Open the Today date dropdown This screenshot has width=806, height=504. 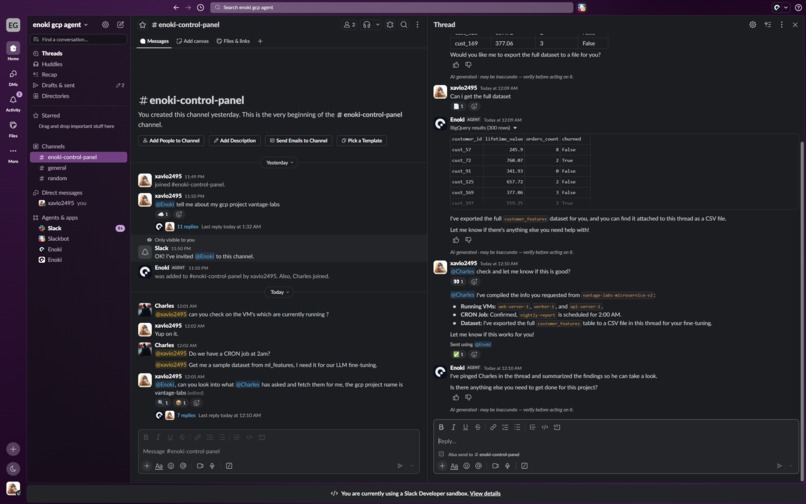pyautogui.click(x=280, y=292)
